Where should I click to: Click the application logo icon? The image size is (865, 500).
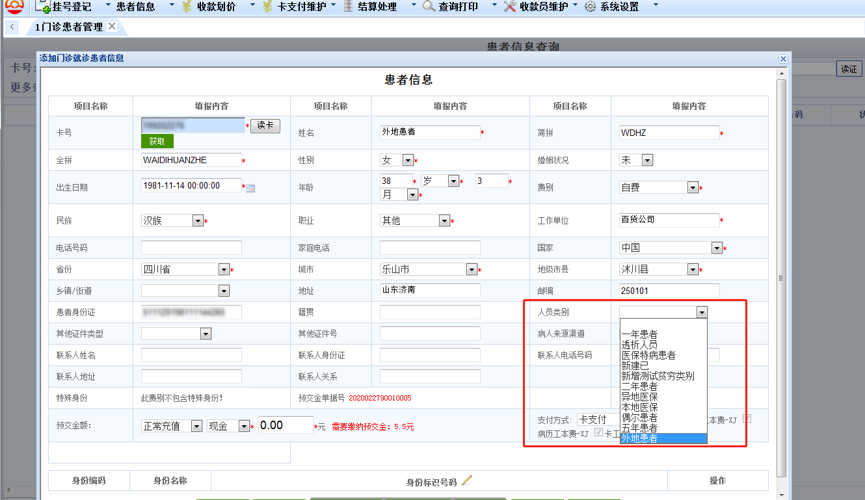coord(14,6)
